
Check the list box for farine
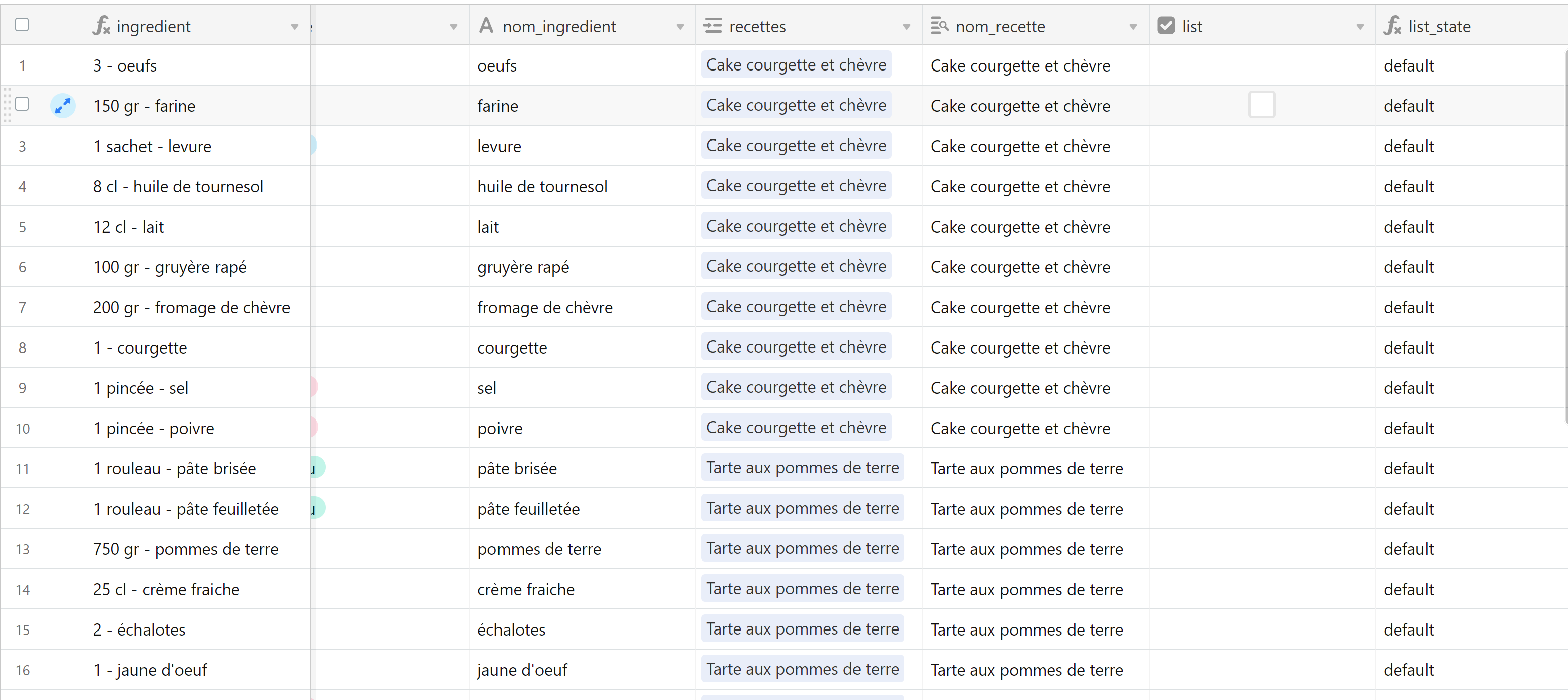1261,105
